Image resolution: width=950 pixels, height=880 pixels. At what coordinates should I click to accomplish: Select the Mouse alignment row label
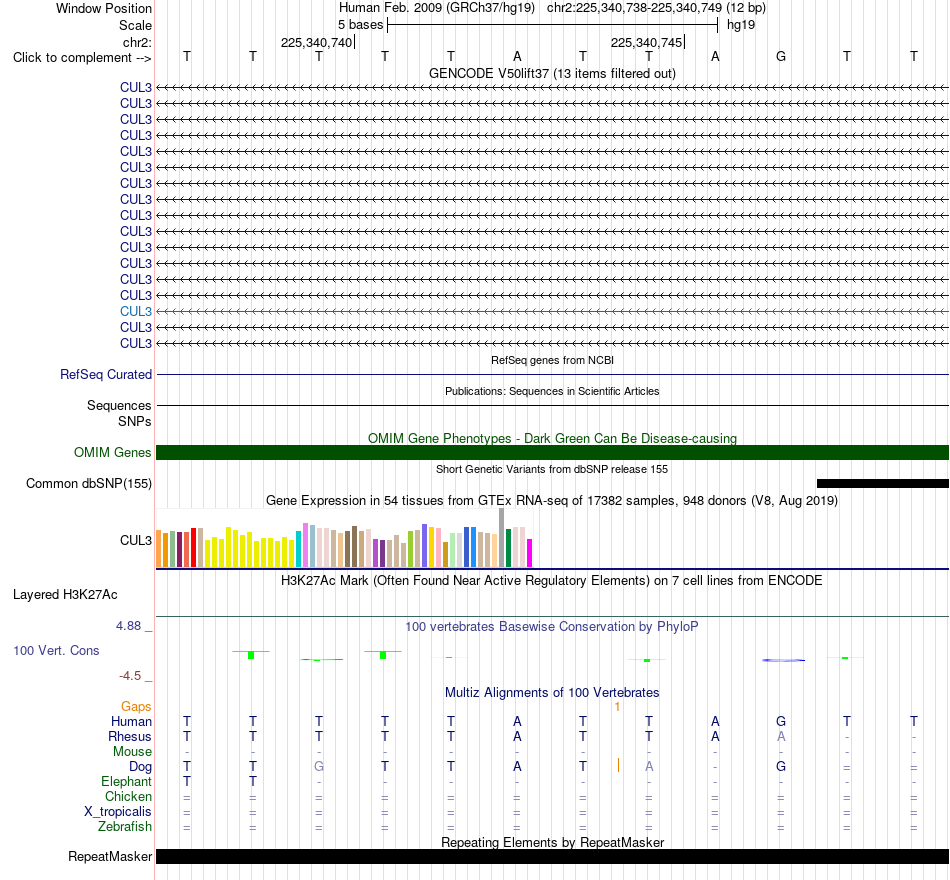click(x=133, y=752)
